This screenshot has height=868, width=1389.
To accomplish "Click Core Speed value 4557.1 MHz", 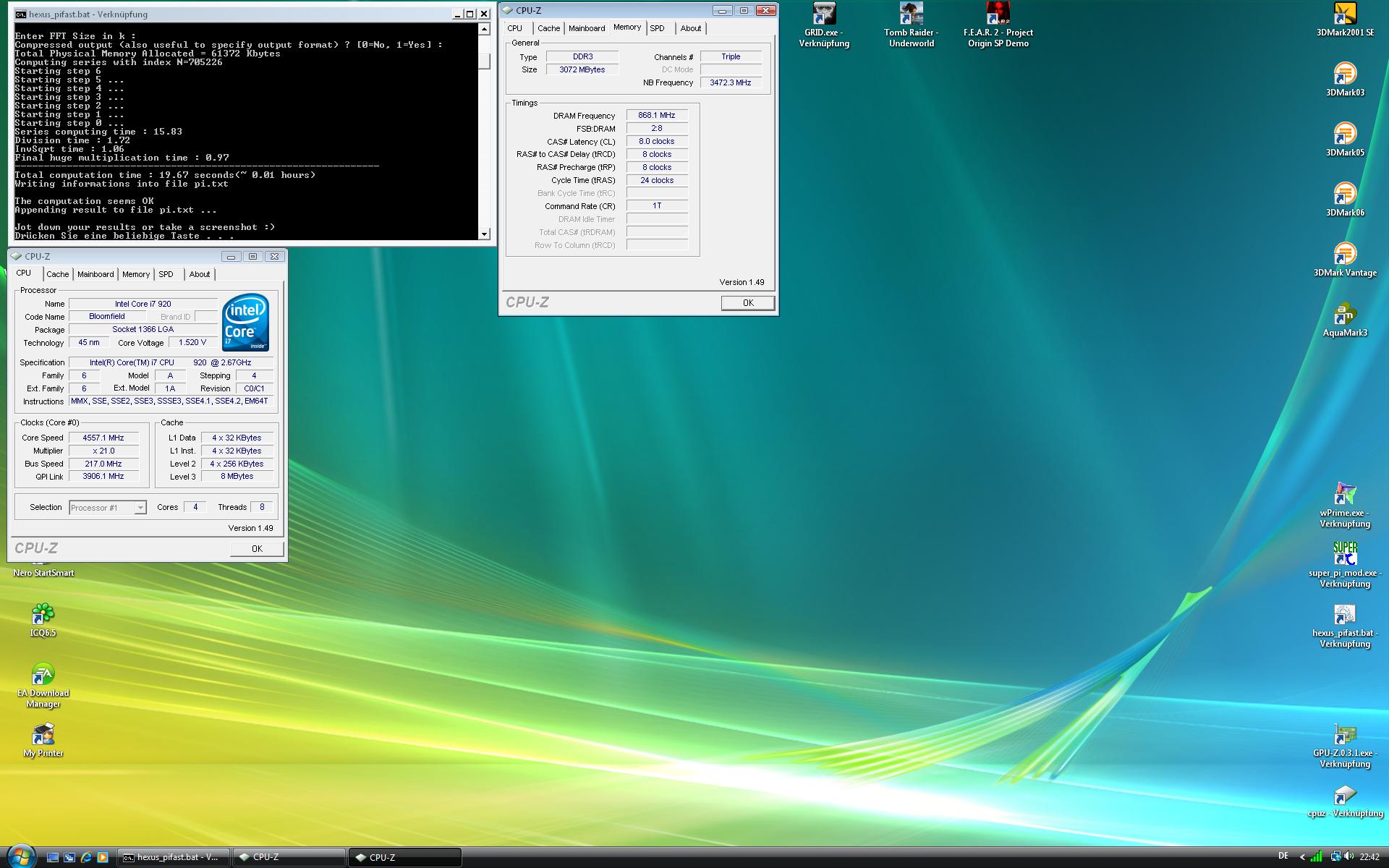I will point(103,438).
